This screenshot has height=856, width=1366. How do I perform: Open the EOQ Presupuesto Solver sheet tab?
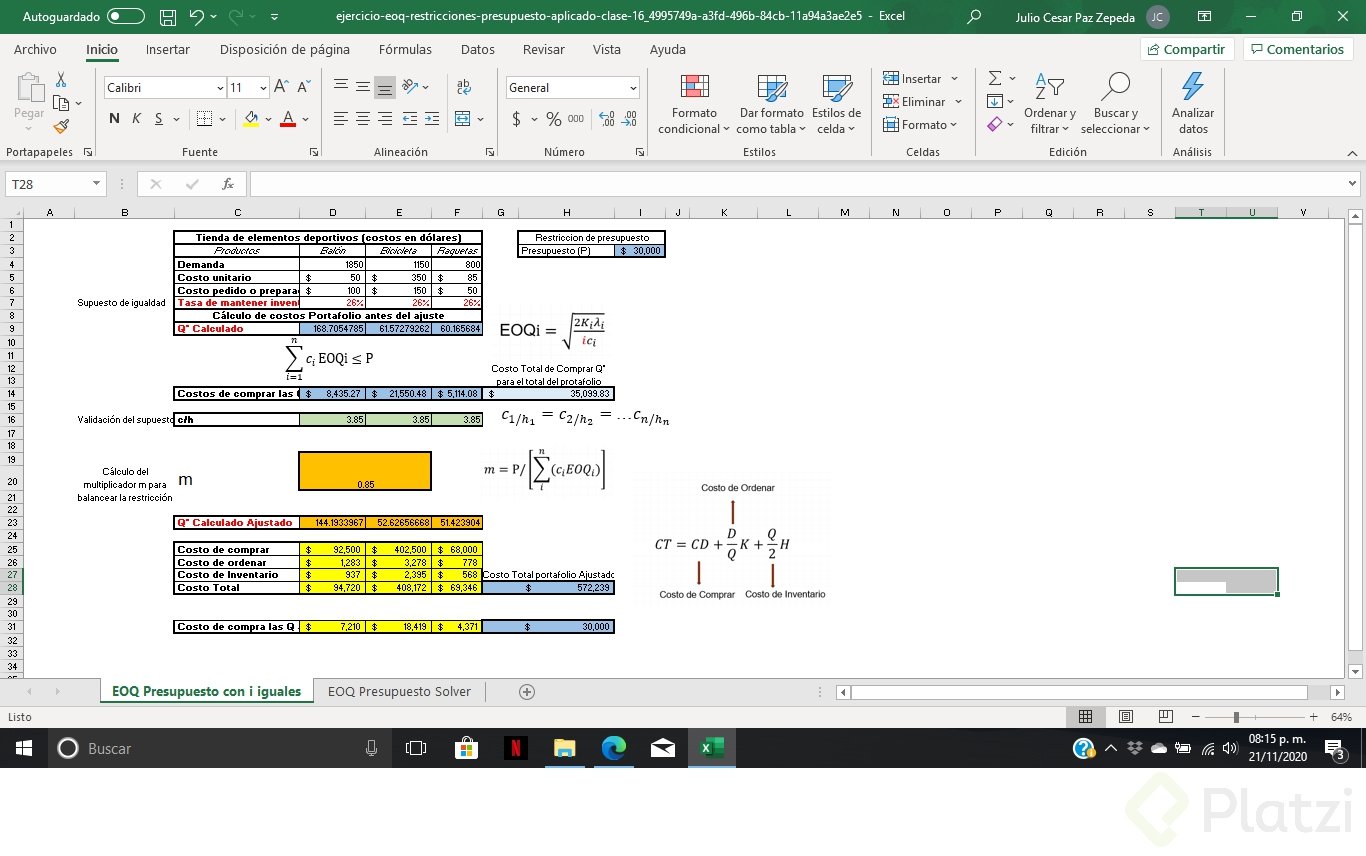(x=398, y=691)
